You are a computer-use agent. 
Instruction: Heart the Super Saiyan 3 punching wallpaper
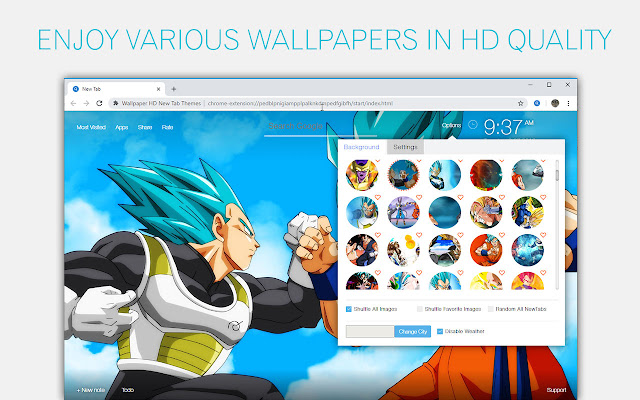[502, 198]
